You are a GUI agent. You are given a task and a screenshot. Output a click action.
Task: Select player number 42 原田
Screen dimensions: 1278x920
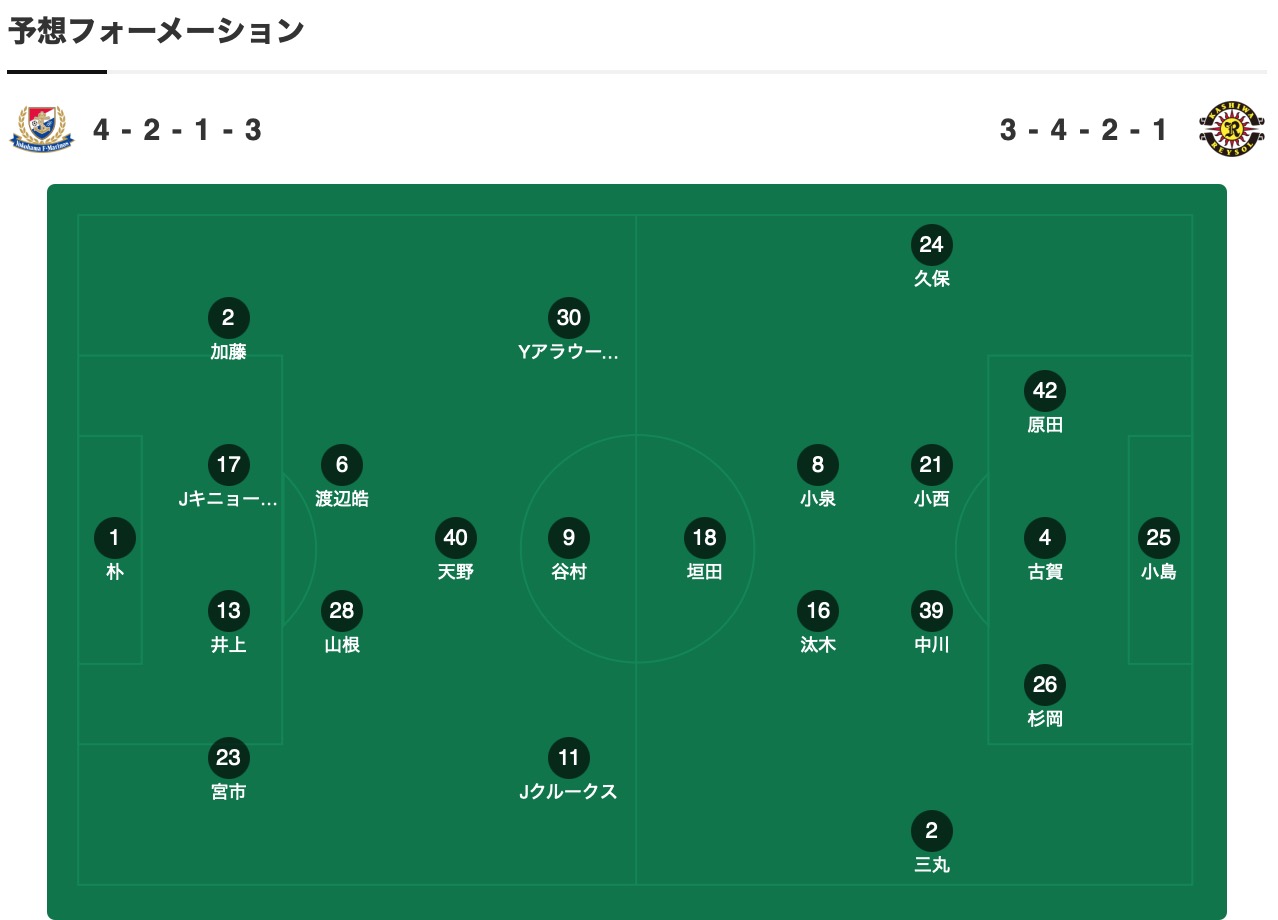pos(1045,403)
